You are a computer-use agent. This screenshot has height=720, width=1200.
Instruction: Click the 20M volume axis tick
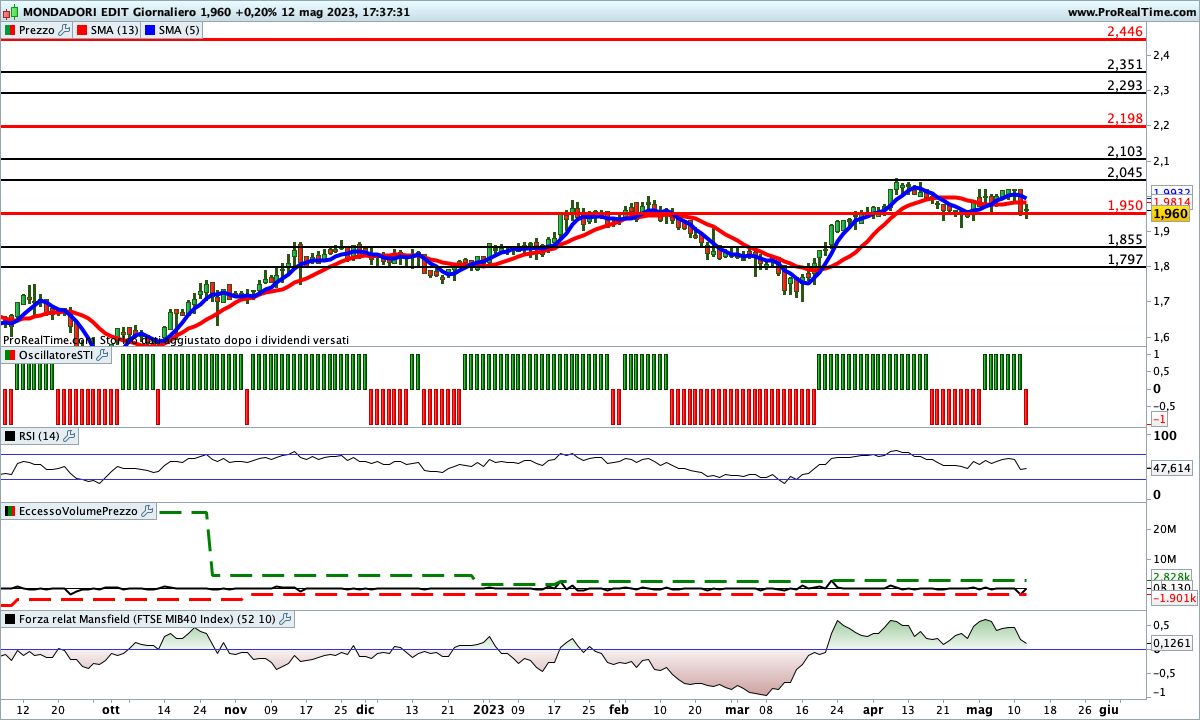1166,529
